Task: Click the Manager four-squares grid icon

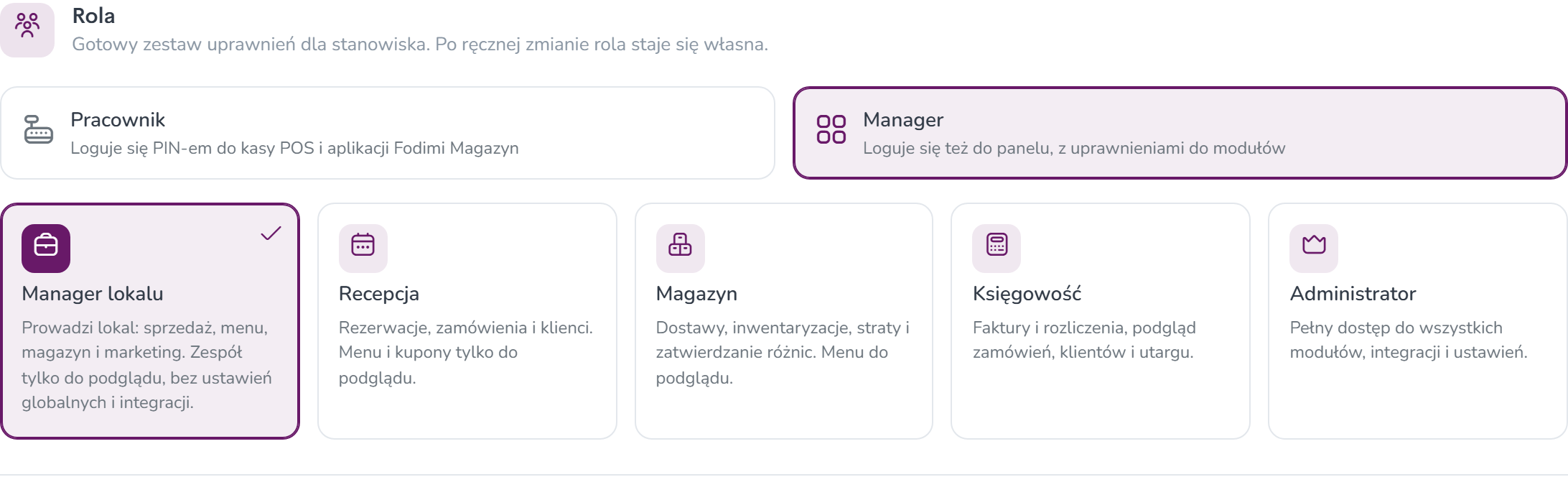Action: 831,130
